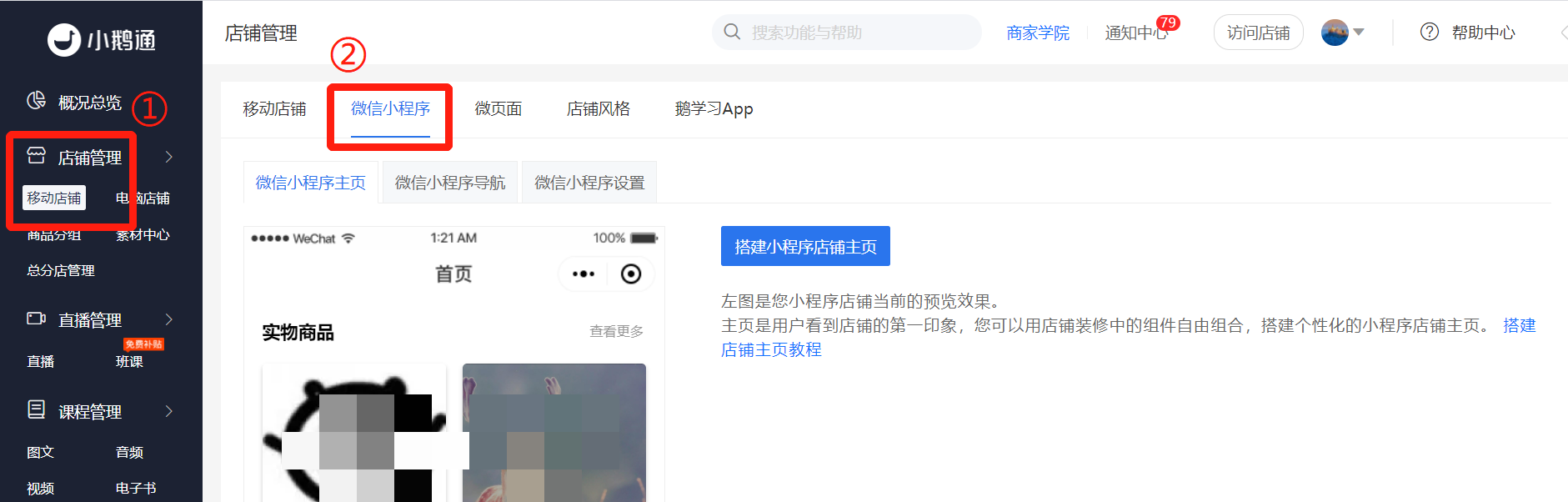Select the 微信小程序主页 sub-tab
The image size is (1568, 502).
[311, 183]
